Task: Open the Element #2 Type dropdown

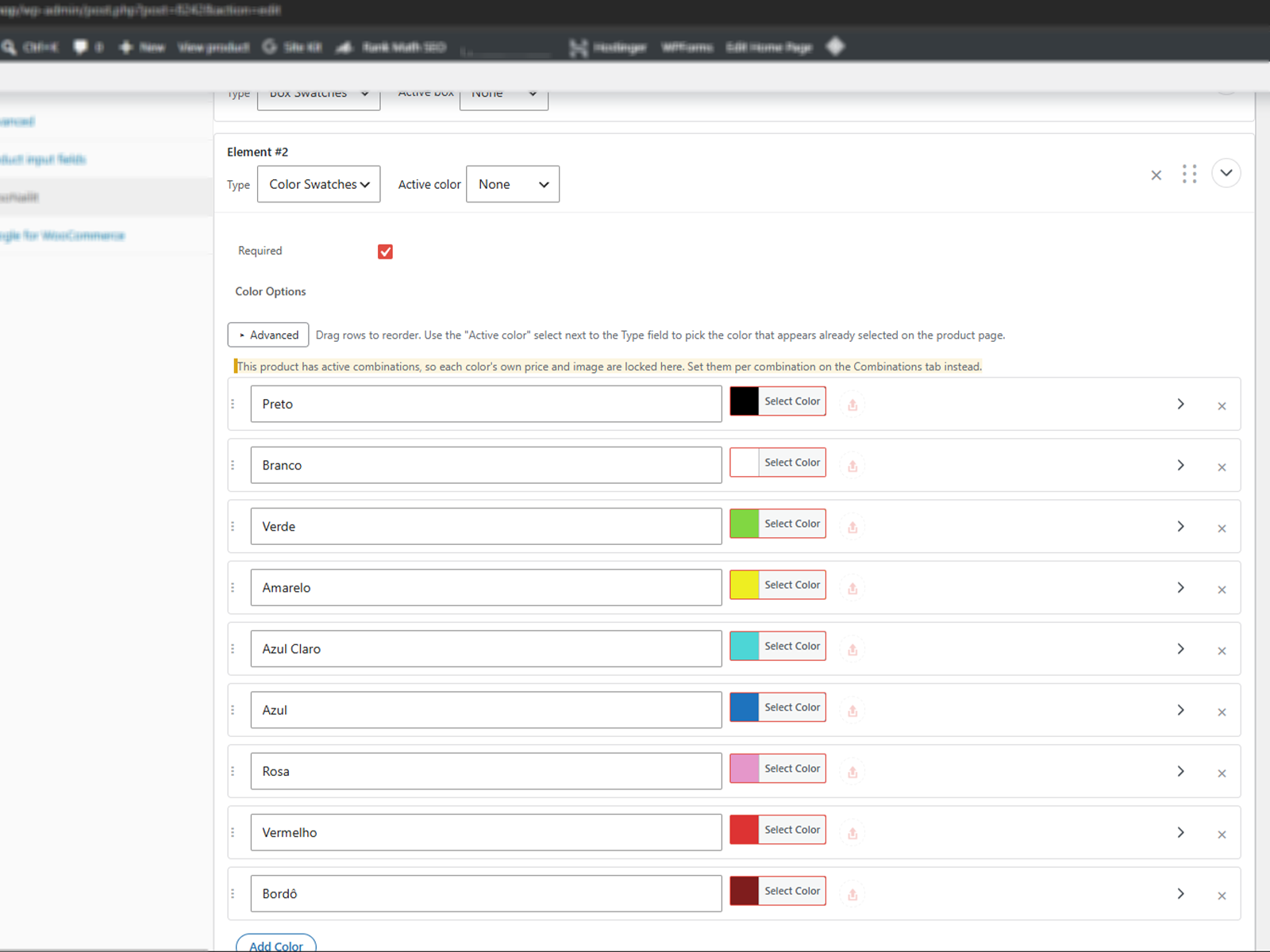Action: pyautogui.click(x=319, y=184)
